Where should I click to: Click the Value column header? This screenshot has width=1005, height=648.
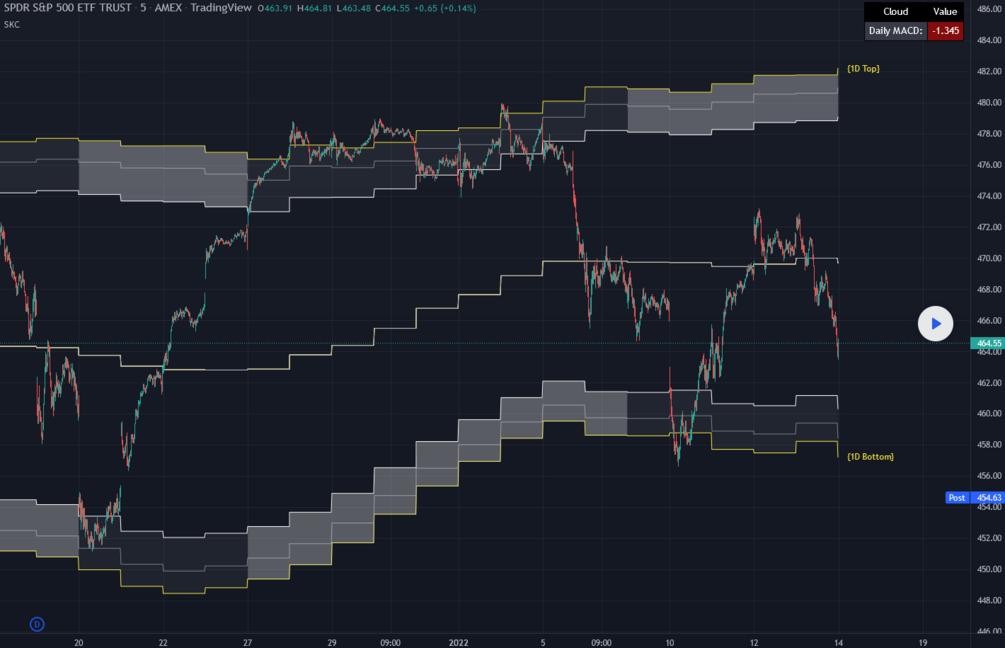(x=945, y=12)
